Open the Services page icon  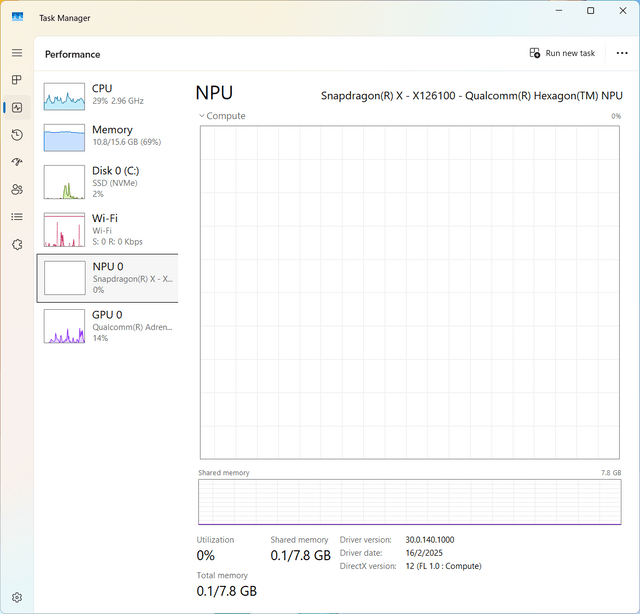click(x=17, y=245)
